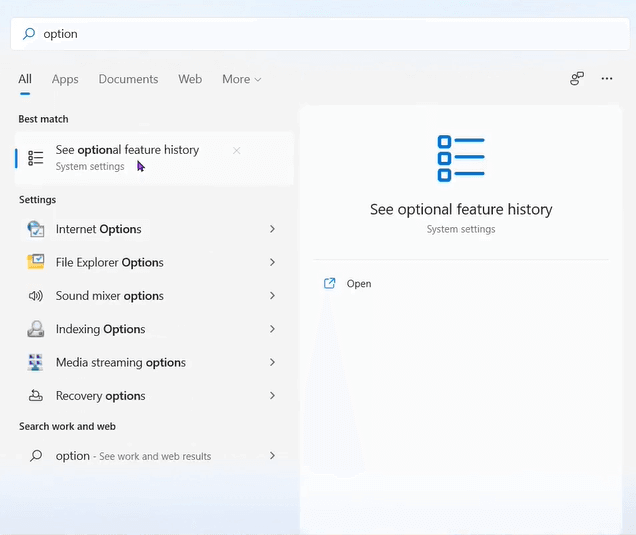The height and width of the screenshot is (535, 636).
Task: Click the Recovery options icon
Action: coord(36,396)
